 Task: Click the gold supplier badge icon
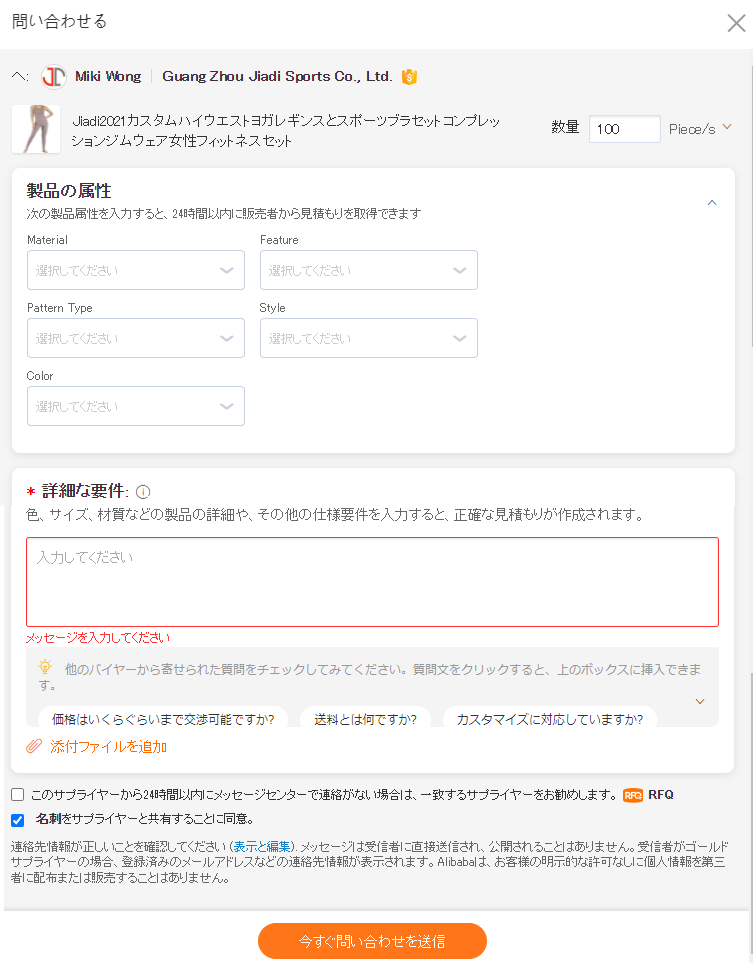pyautogui.click(x=409, y=77)
